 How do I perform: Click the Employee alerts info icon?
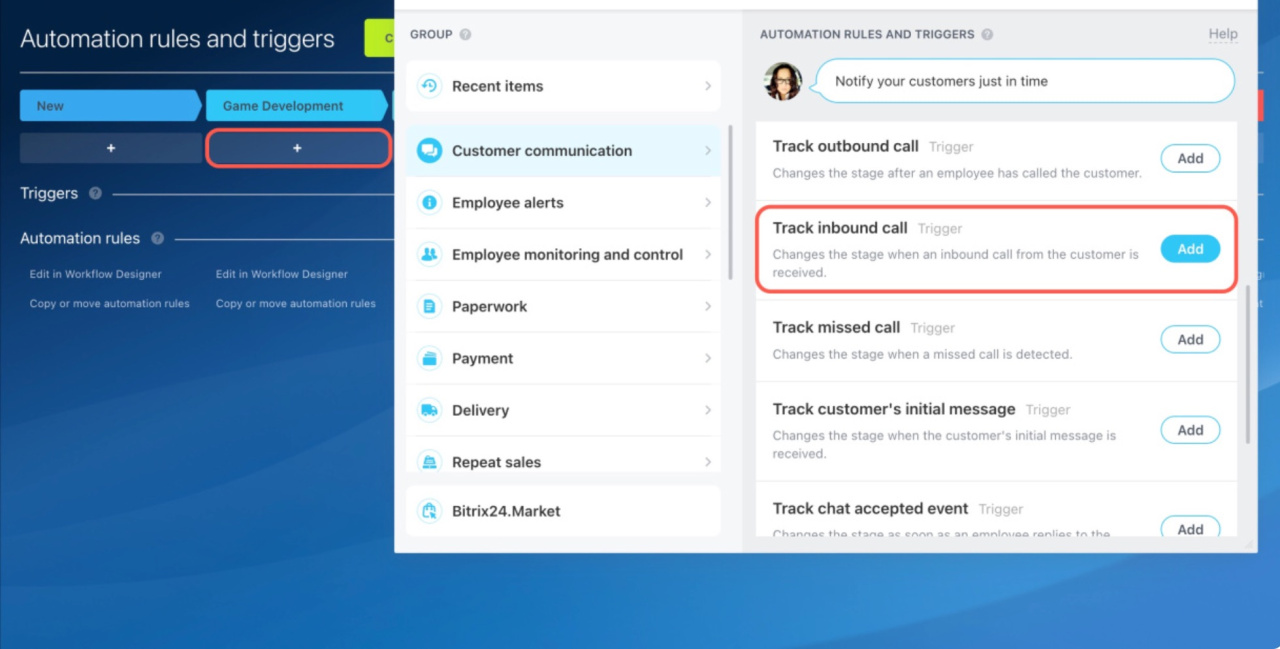(x=429, y=203)
